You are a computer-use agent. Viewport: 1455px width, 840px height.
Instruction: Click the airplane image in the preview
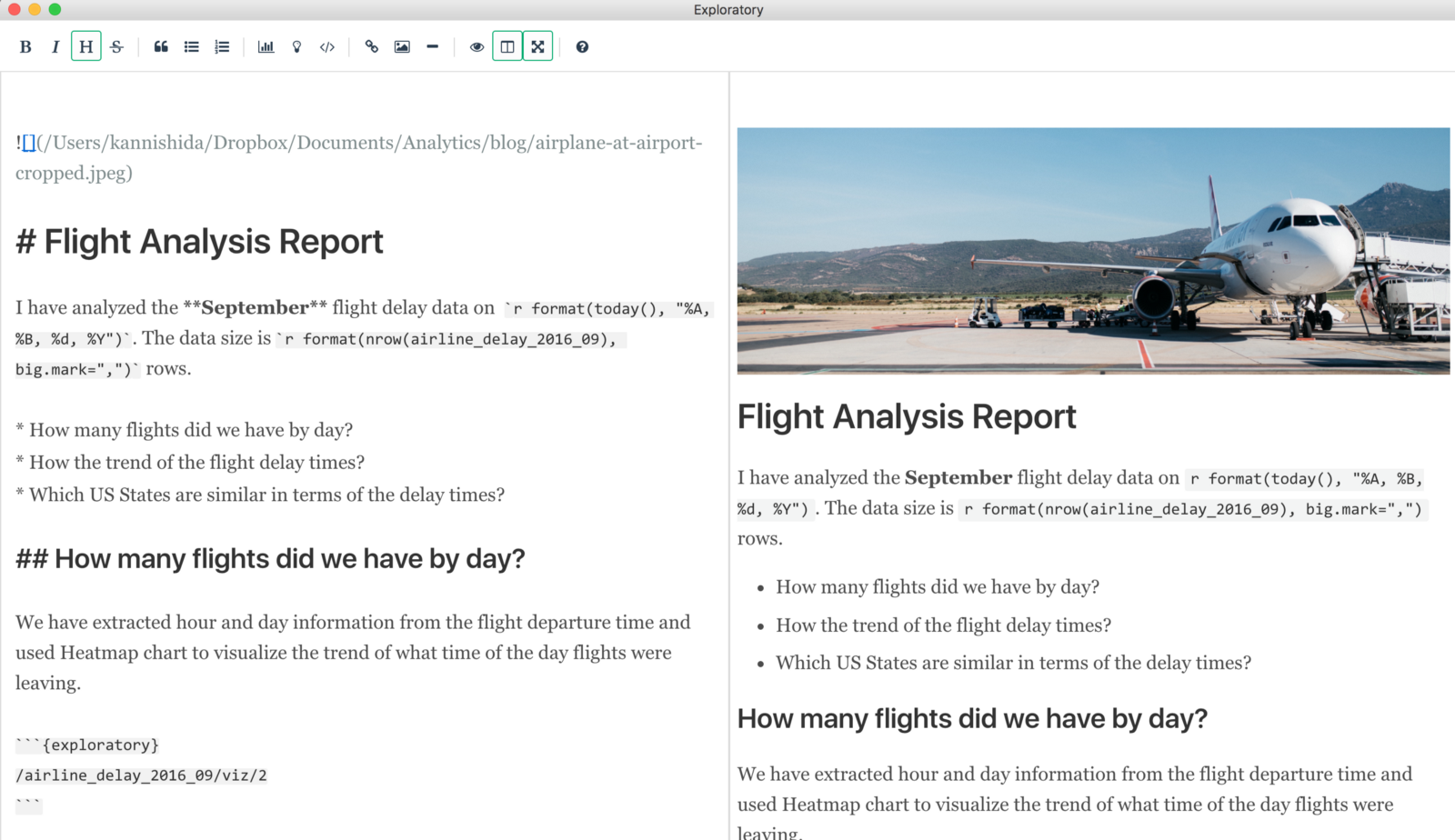[x=1093, y=251]
